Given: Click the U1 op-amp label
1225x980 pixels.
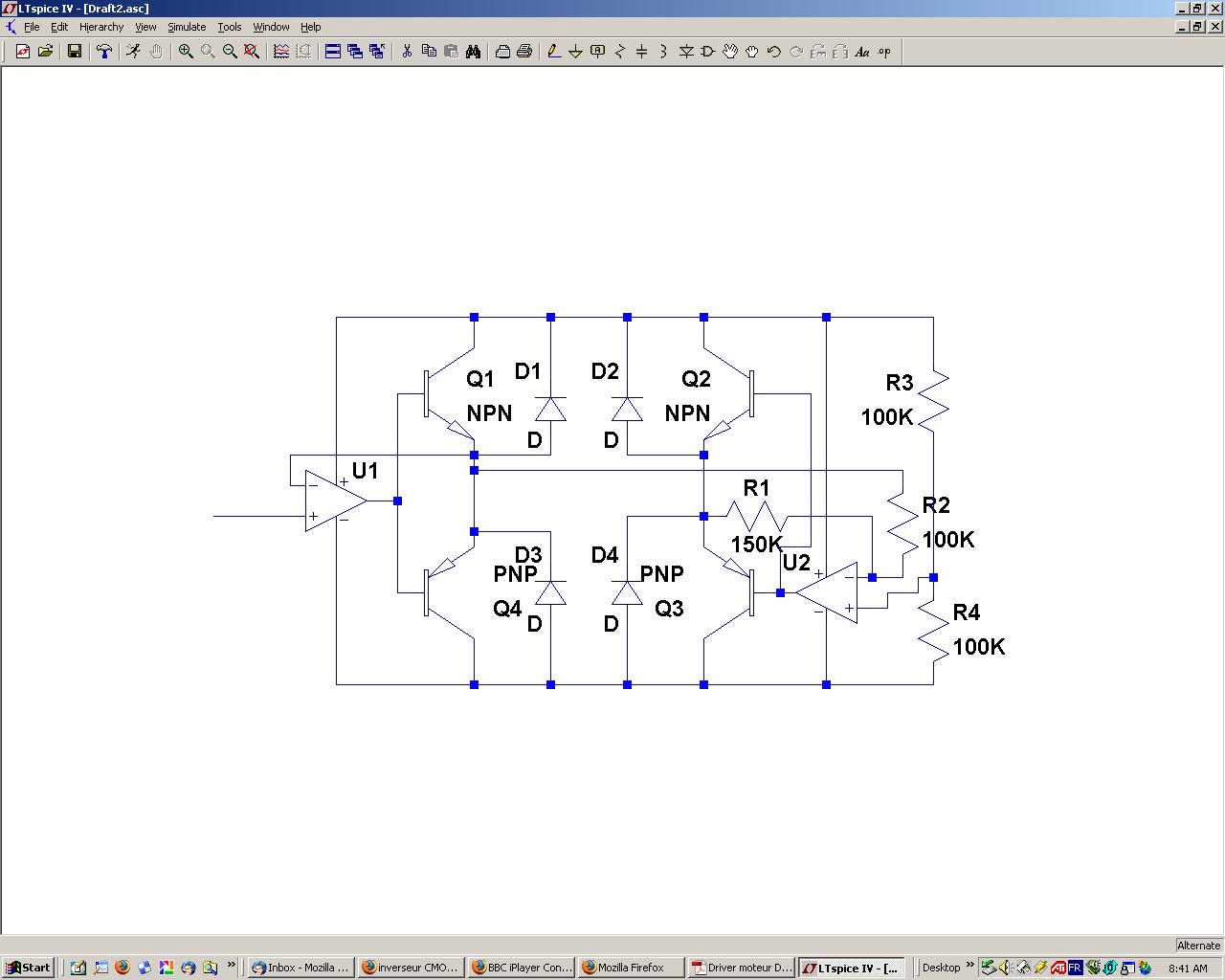Looking at the screenshot, I should pos(366,471).
